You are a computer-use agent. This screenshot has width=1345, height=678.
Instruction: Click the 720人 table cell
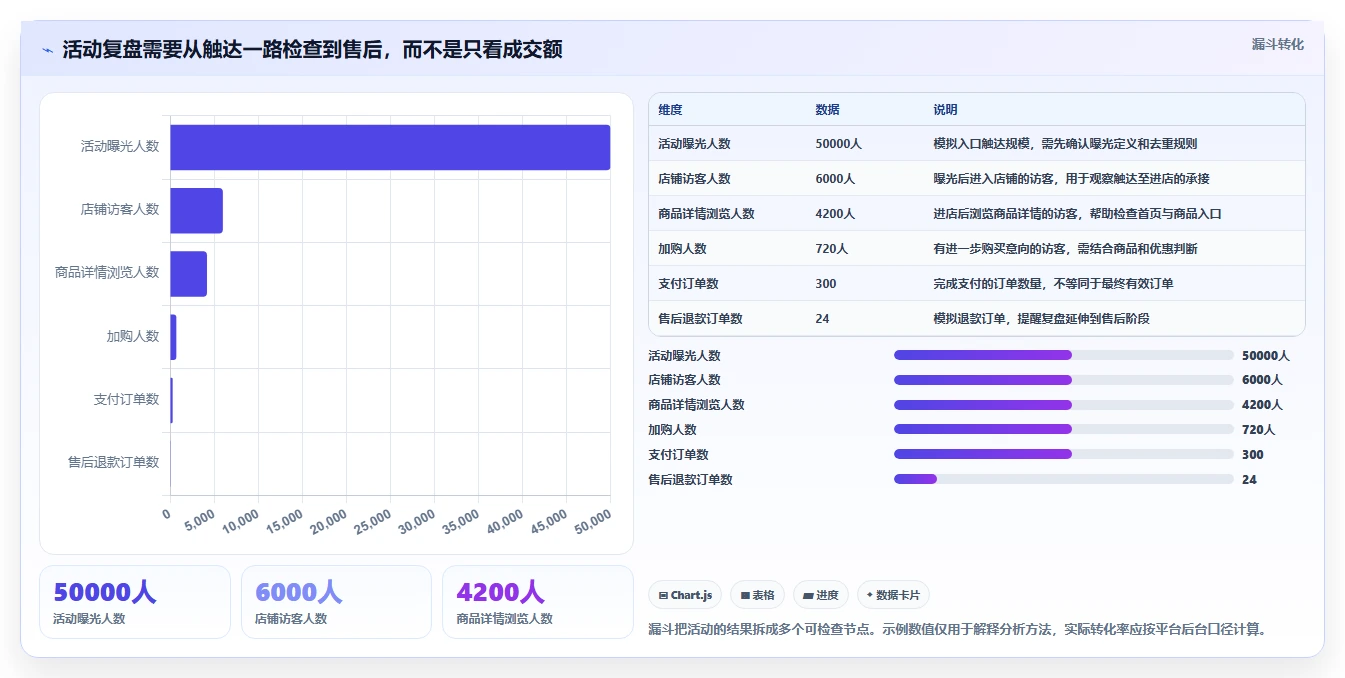(831, 249)
